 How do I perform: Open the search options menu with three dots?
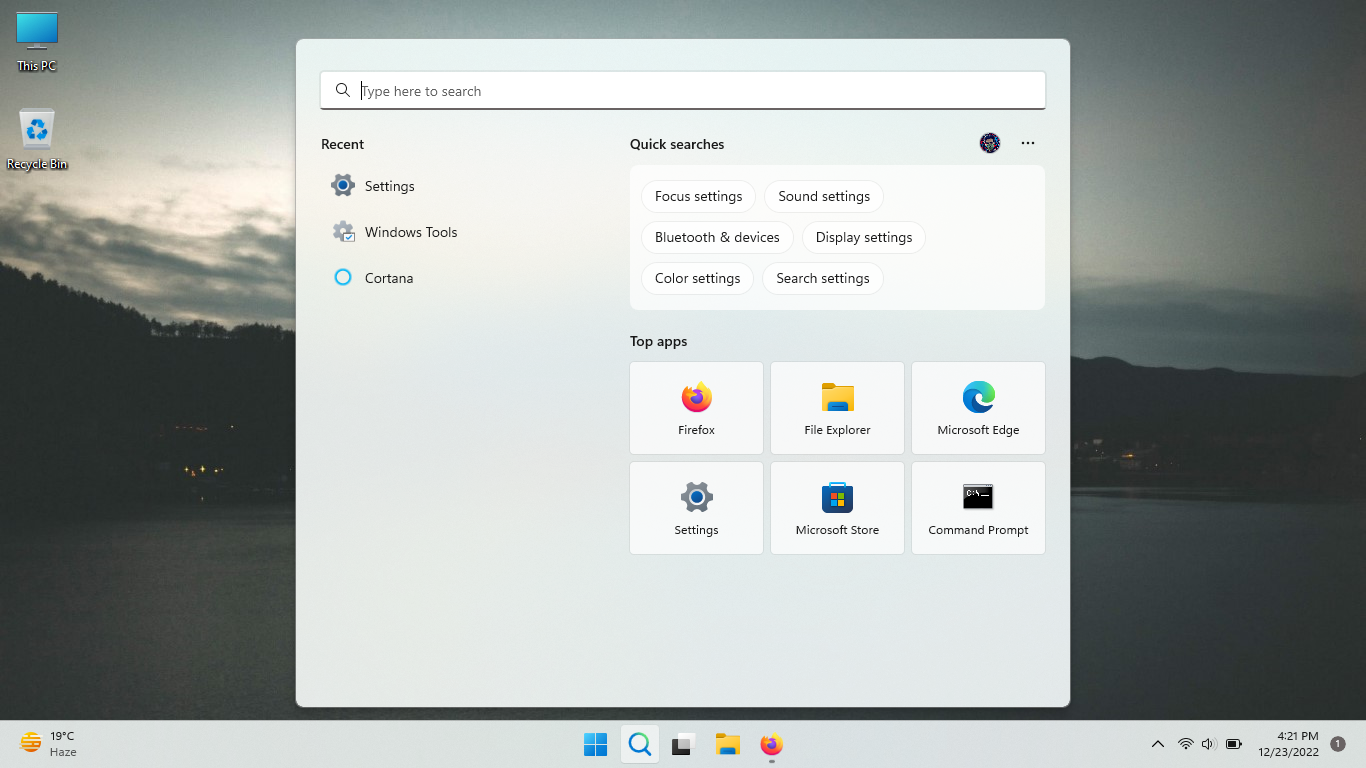pos(1028,143)
